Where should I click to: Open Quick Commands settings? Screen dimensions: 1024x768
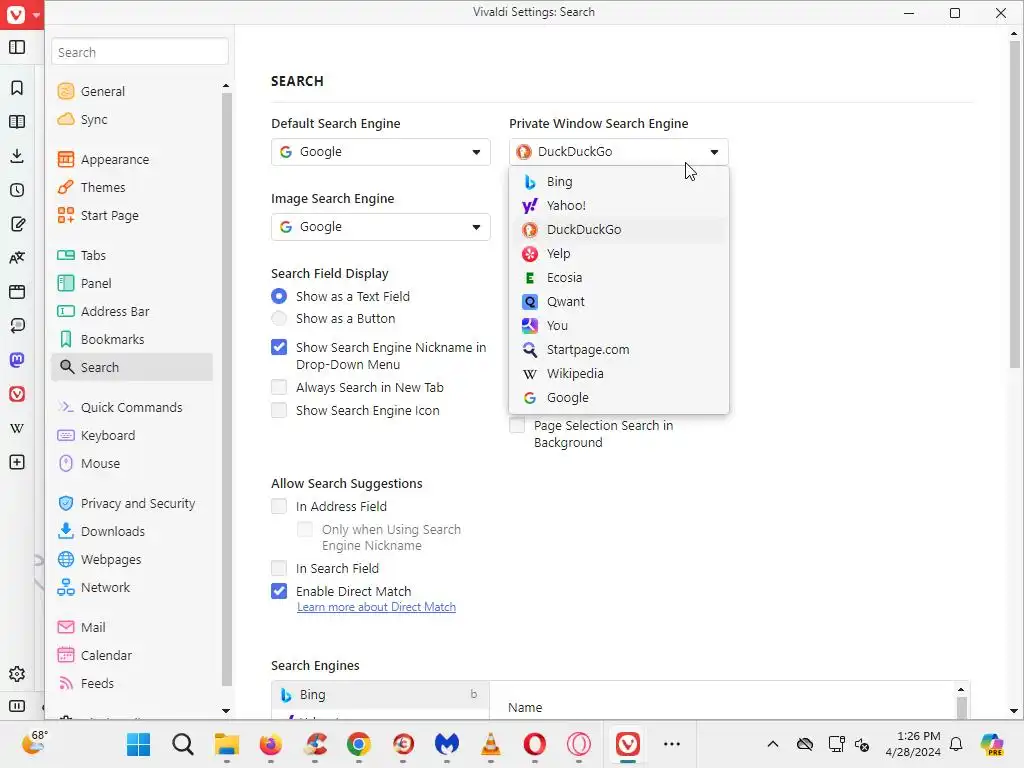point(132,408)
